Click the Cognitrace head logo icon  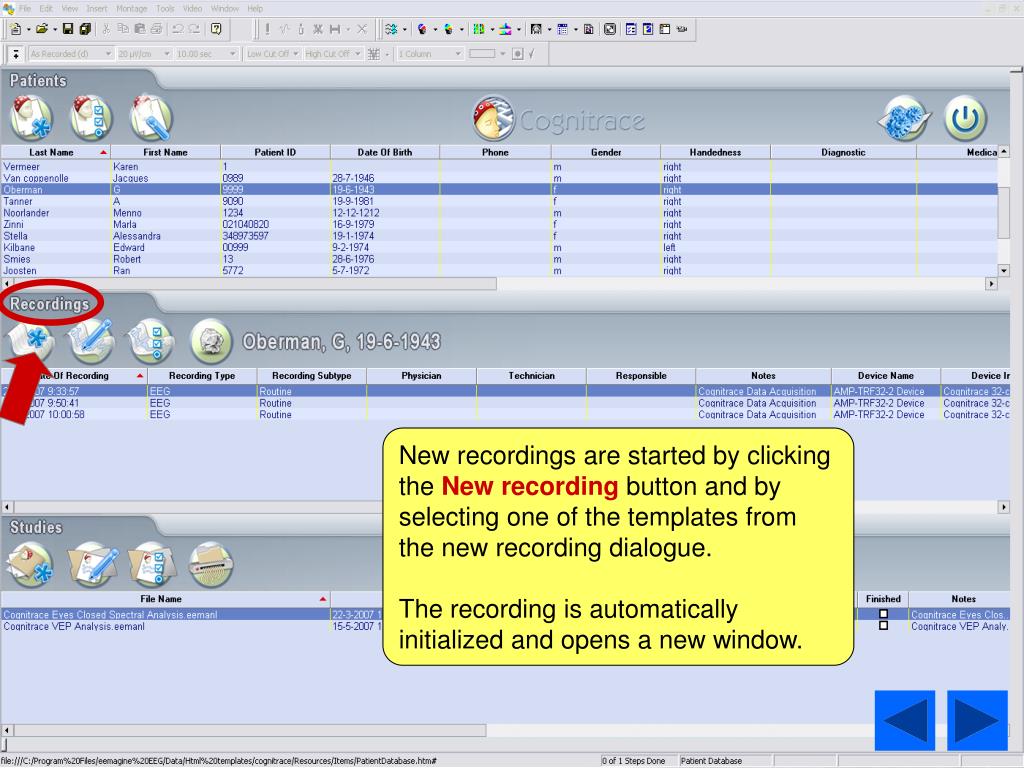point(493,118)
